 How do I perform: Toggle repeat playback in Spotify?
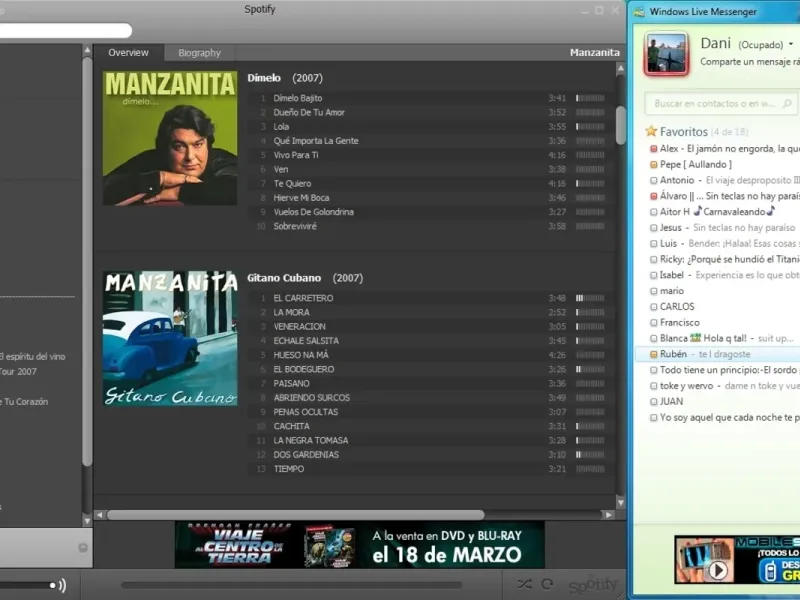click(x=547, y=584)
